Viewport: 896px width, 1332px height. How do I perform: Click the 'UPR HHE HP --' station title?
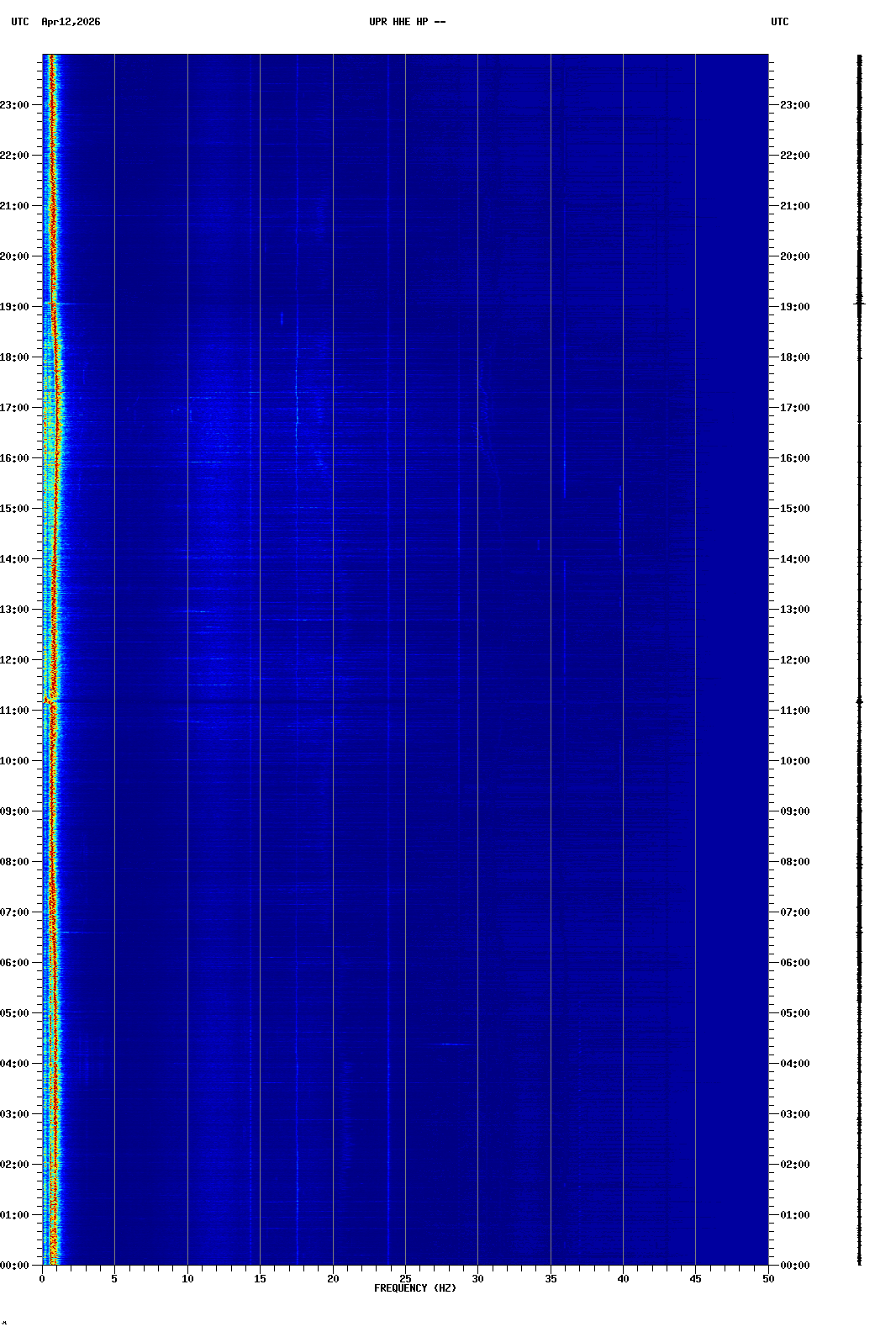click(x=407, y=22)
